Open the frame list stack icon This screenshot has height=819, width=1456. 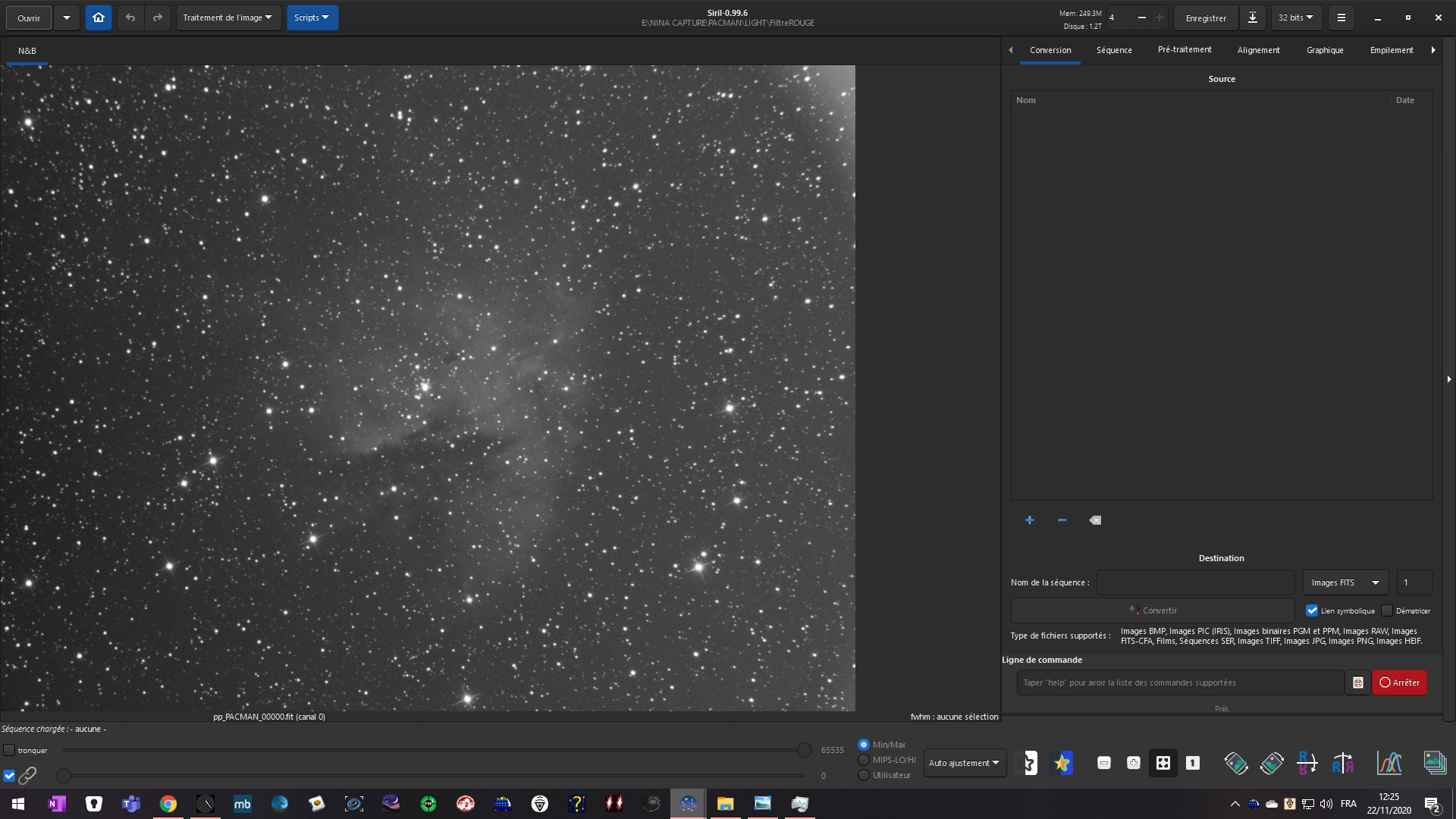1434,763
